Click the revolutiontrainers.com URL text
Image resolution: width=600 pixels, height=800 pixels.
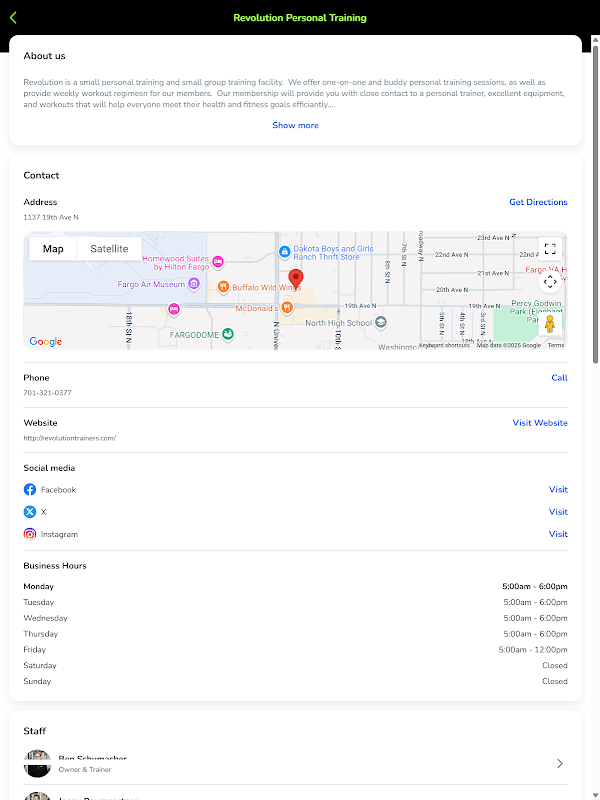coord(69,438)
